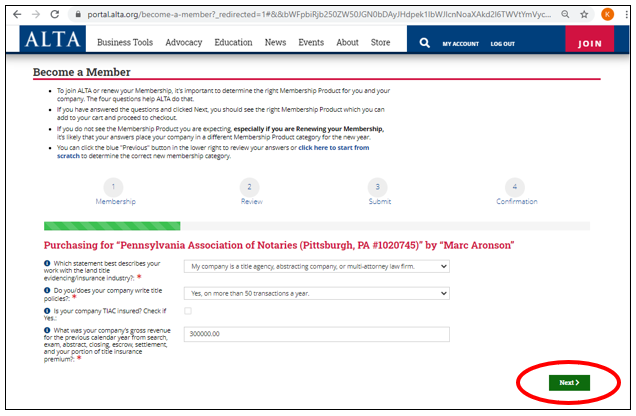Viewport: 636px width, 416px height.
Task: Open the orange K profile avatar
Action: point(607,15)
